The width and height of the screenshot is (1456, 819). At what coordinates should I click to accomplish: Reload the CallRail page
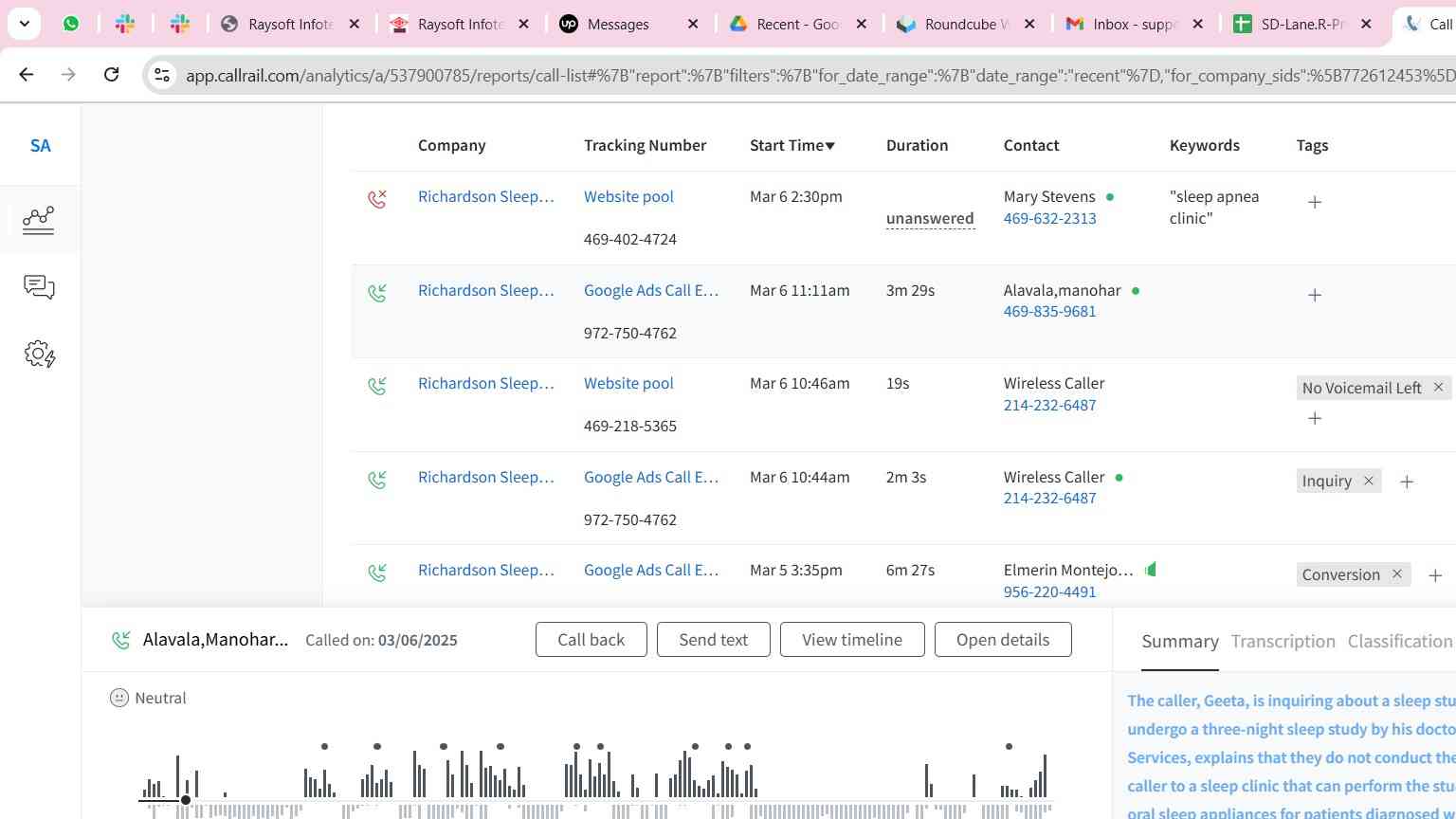point(111,74)
